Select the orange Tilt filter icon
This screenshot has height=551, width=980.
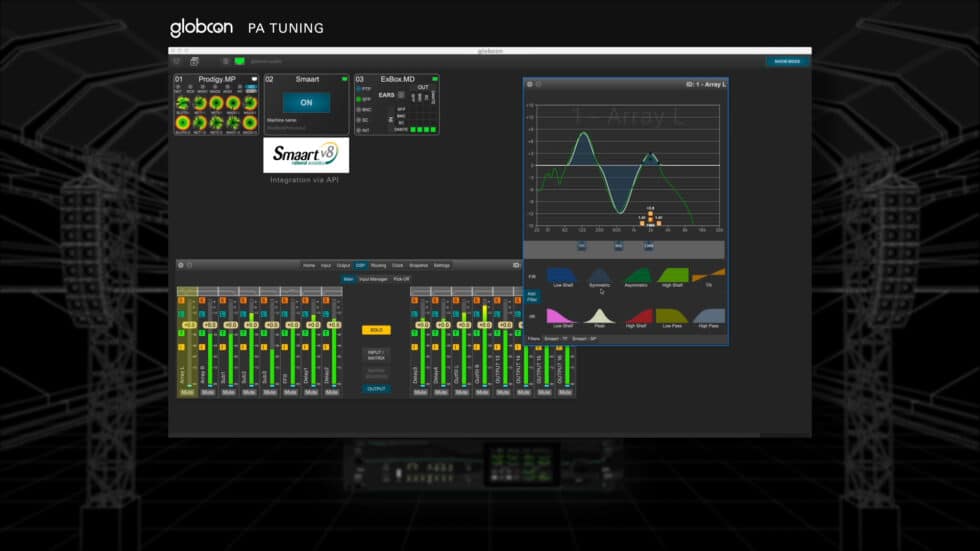709,275
